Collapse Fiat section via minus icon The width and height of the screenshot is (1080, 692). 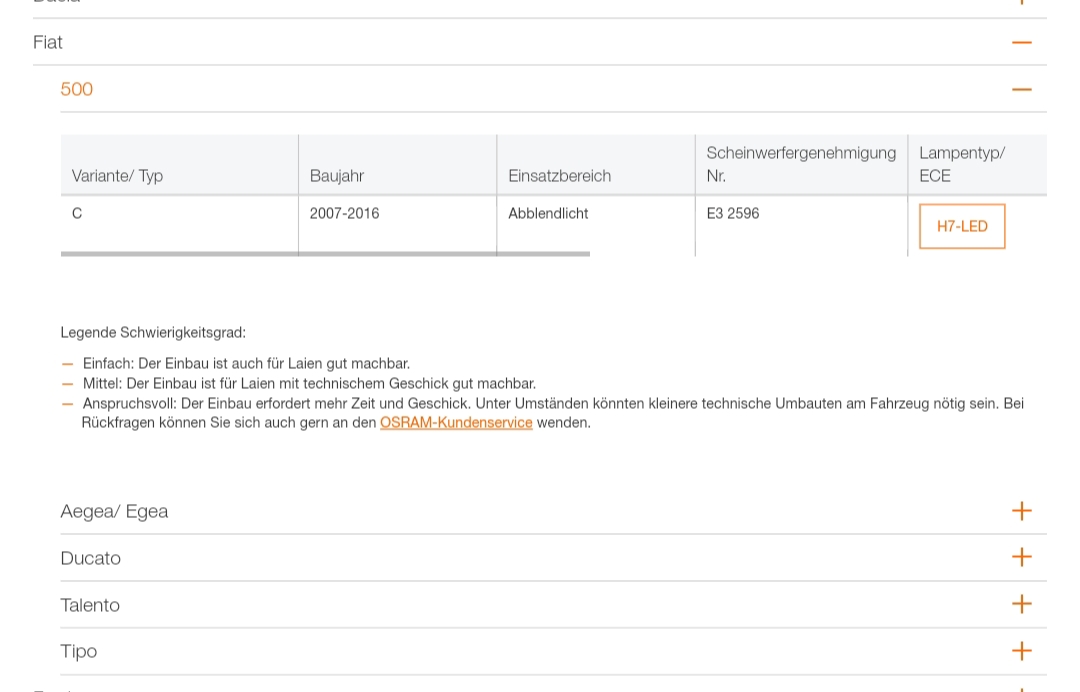1021,42
